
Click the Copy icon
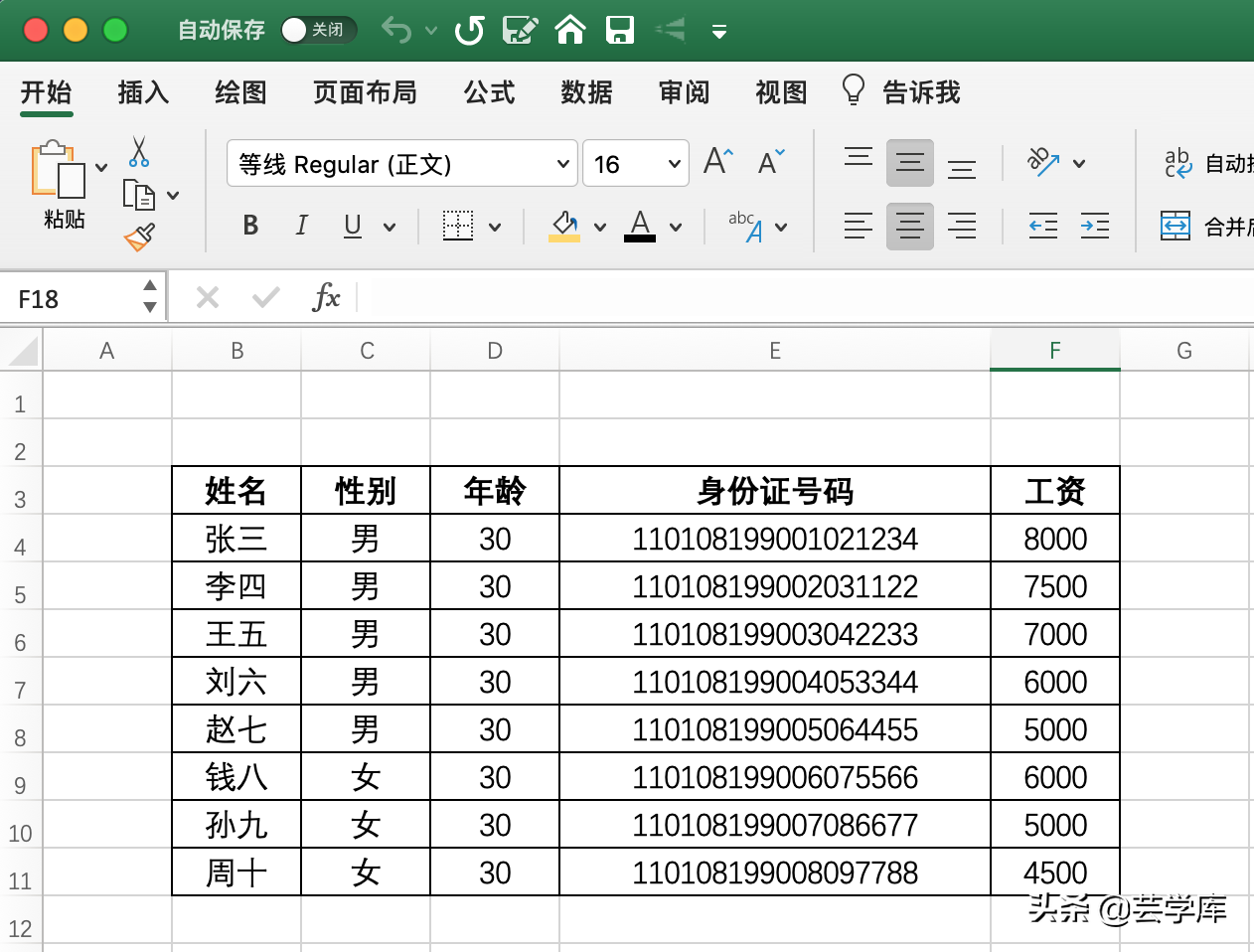tap(139, 195)
